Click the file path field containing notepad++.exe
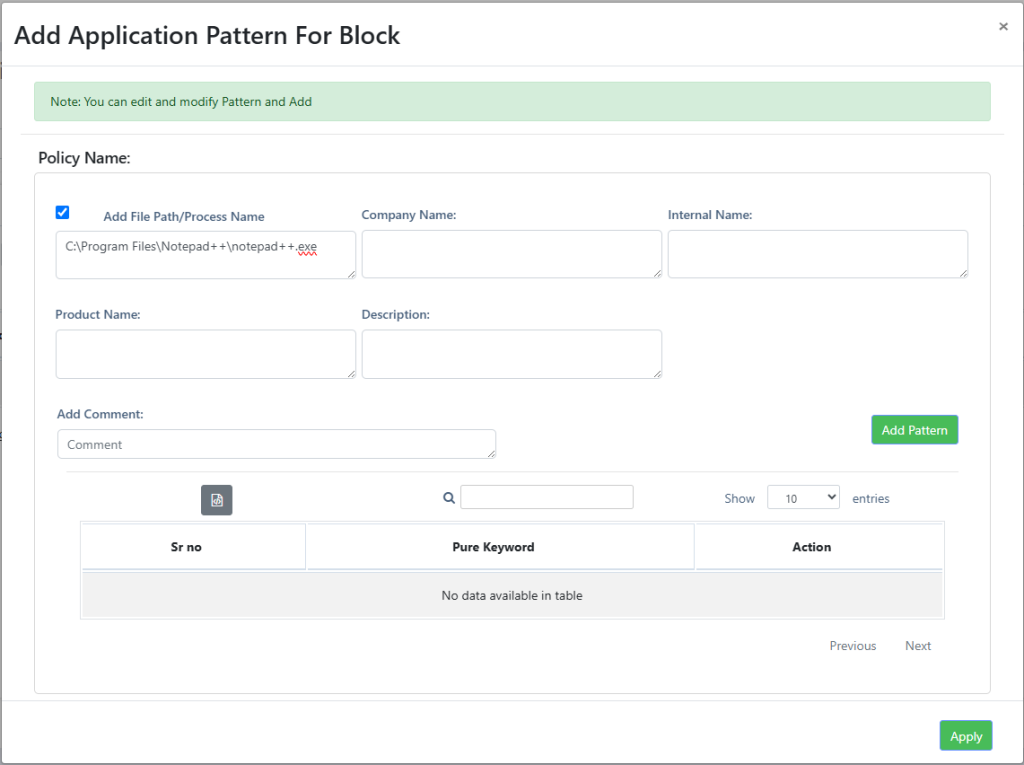Viewport: 1024px width, 765px height. click(x=205, y=254)
